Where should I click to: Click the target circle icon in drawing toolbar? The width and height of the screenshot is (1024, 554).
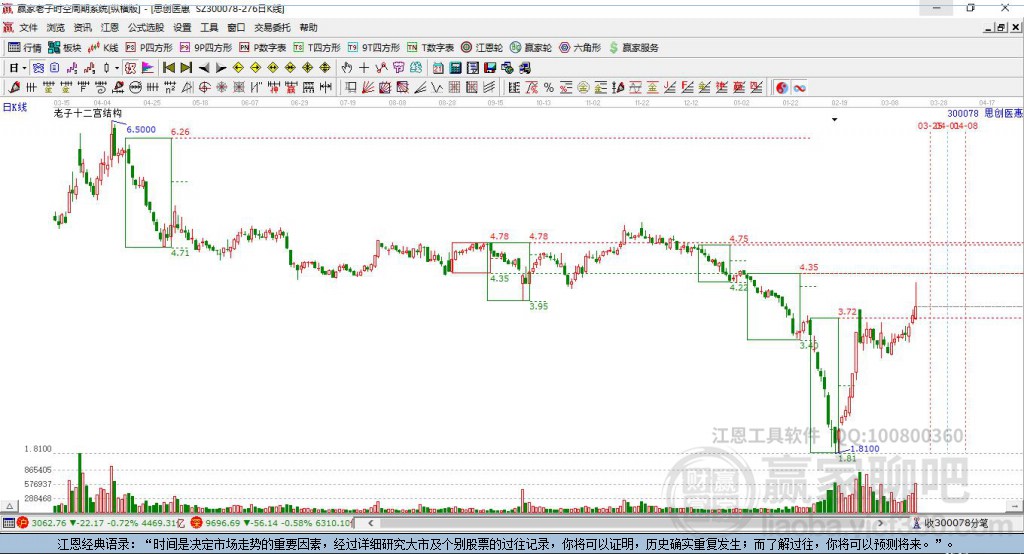point(204,88)
